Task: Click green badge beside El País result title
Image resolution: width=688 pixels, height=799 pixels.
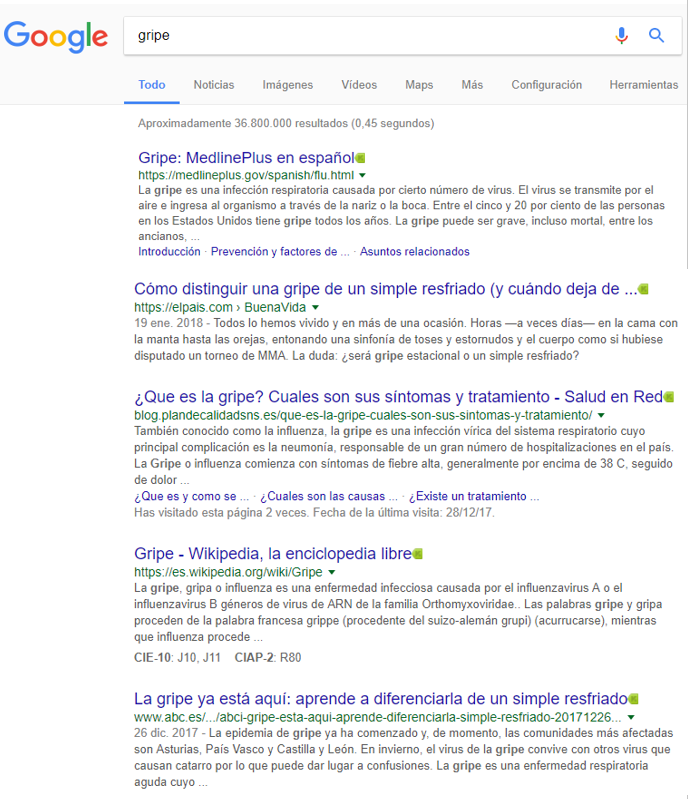Action: click(643, 289)
